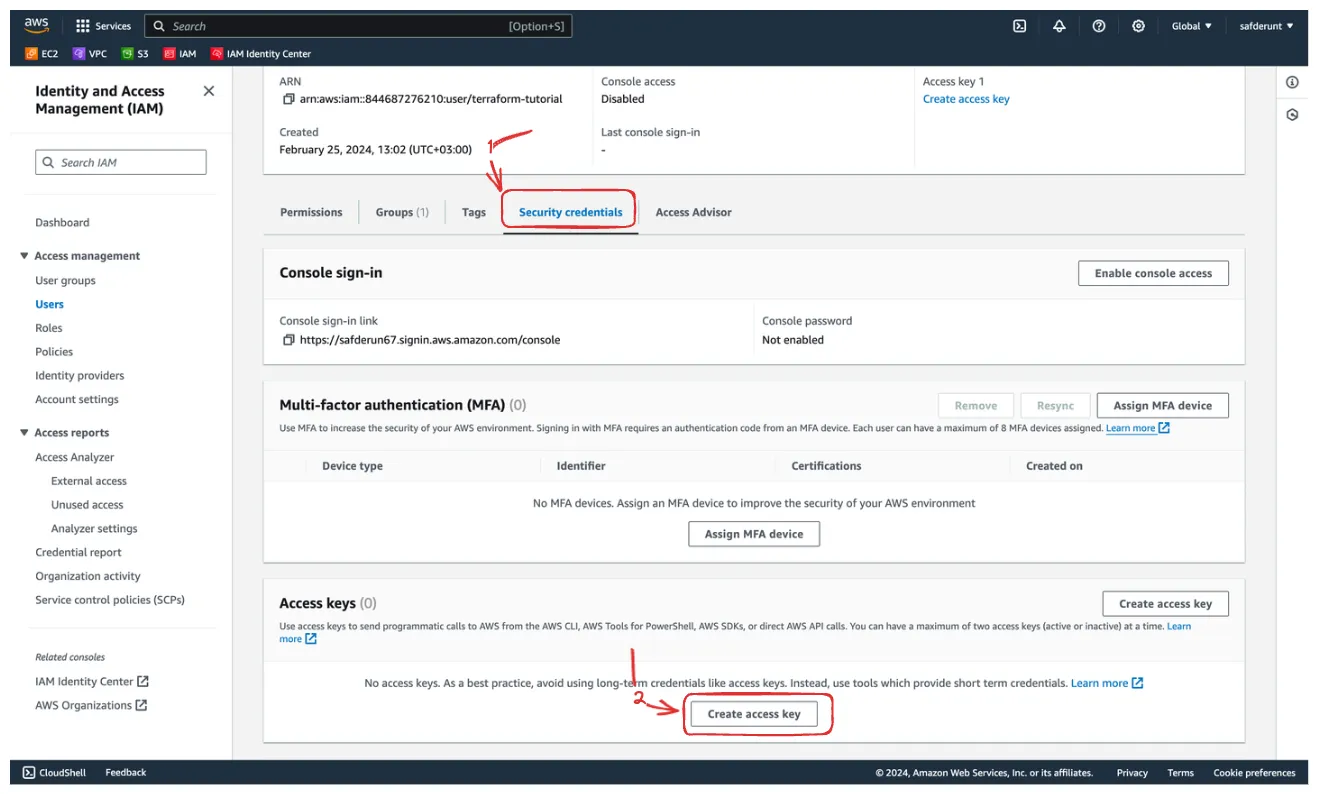Open Account settings in sidebar
1318x794 pixels.
pyautogui.click(x=77, y=399)
